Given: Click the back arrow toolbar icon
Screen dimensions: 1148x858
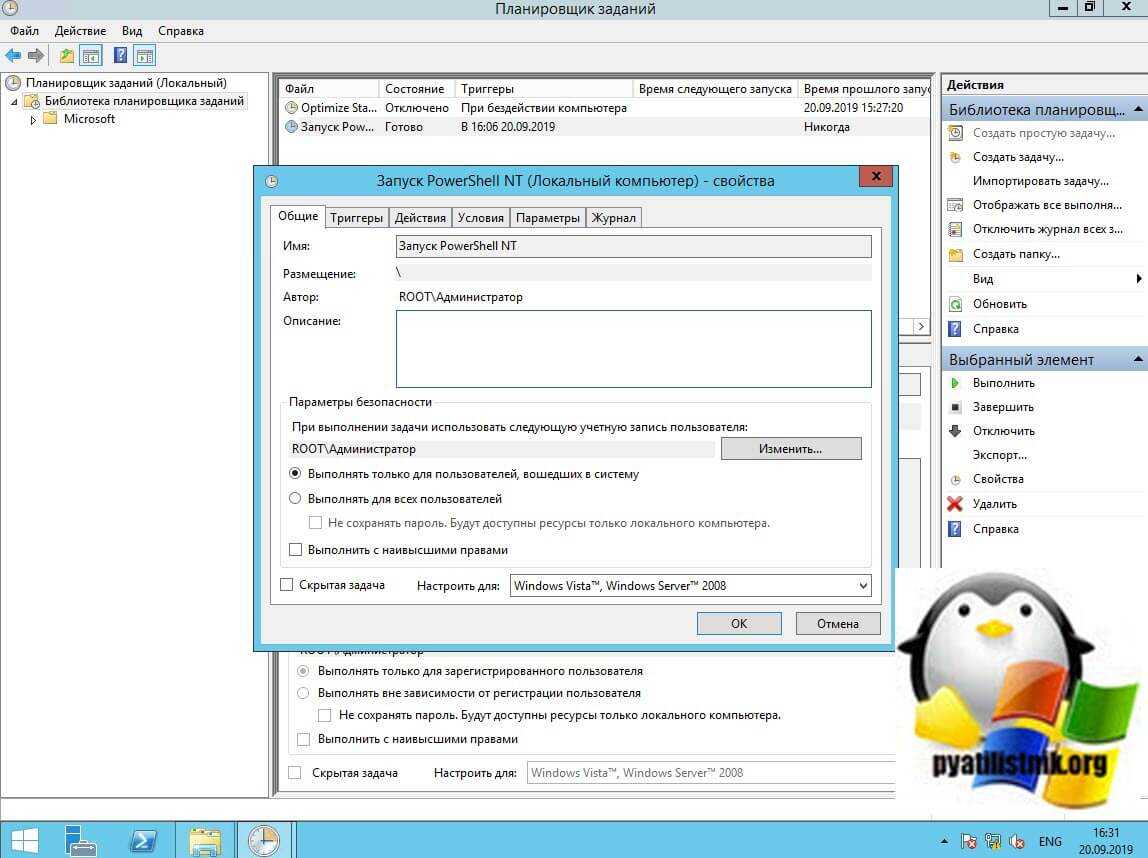Looking at the screenshot, I should point(13,56).
